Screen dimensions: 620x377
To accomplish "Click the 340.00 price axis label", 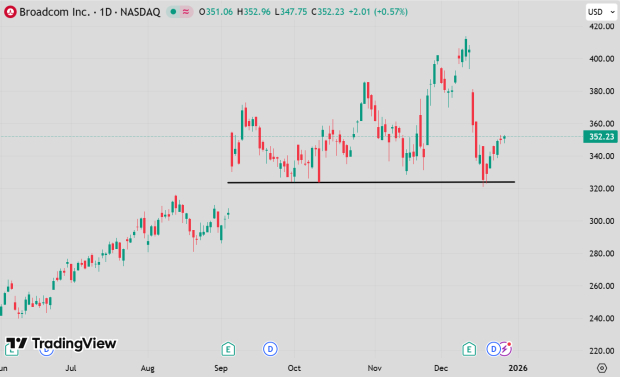I will click(x=602, y=156).
